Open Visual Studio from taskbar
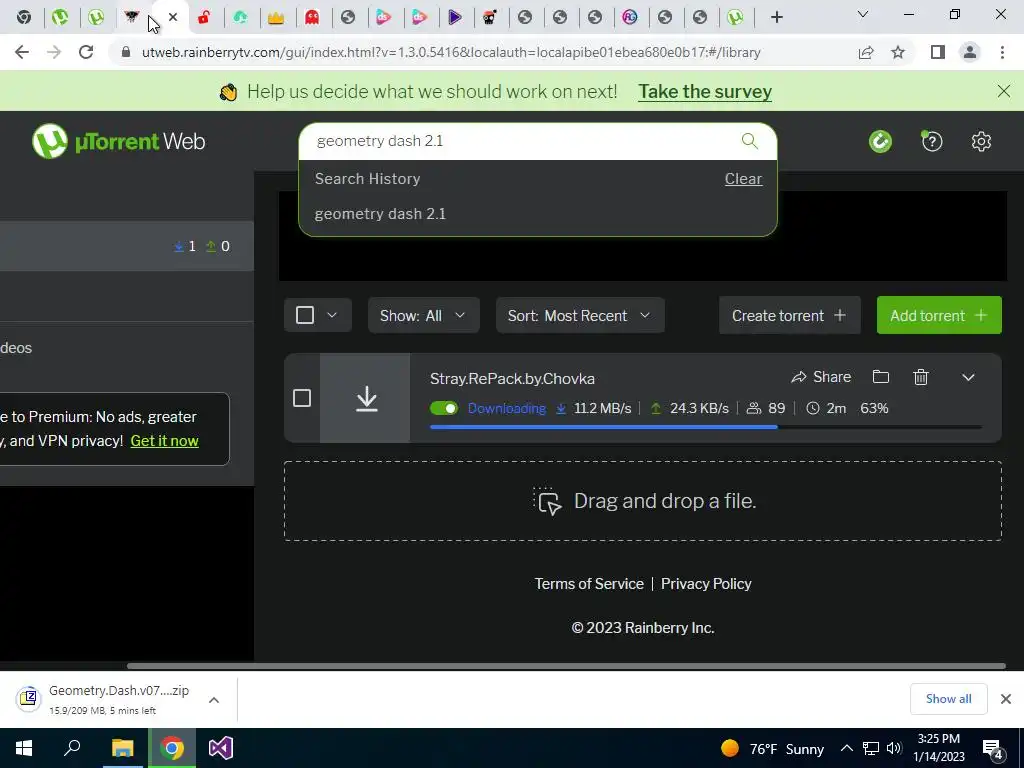Screen dimensions: 1024x768 click(221, 748)
